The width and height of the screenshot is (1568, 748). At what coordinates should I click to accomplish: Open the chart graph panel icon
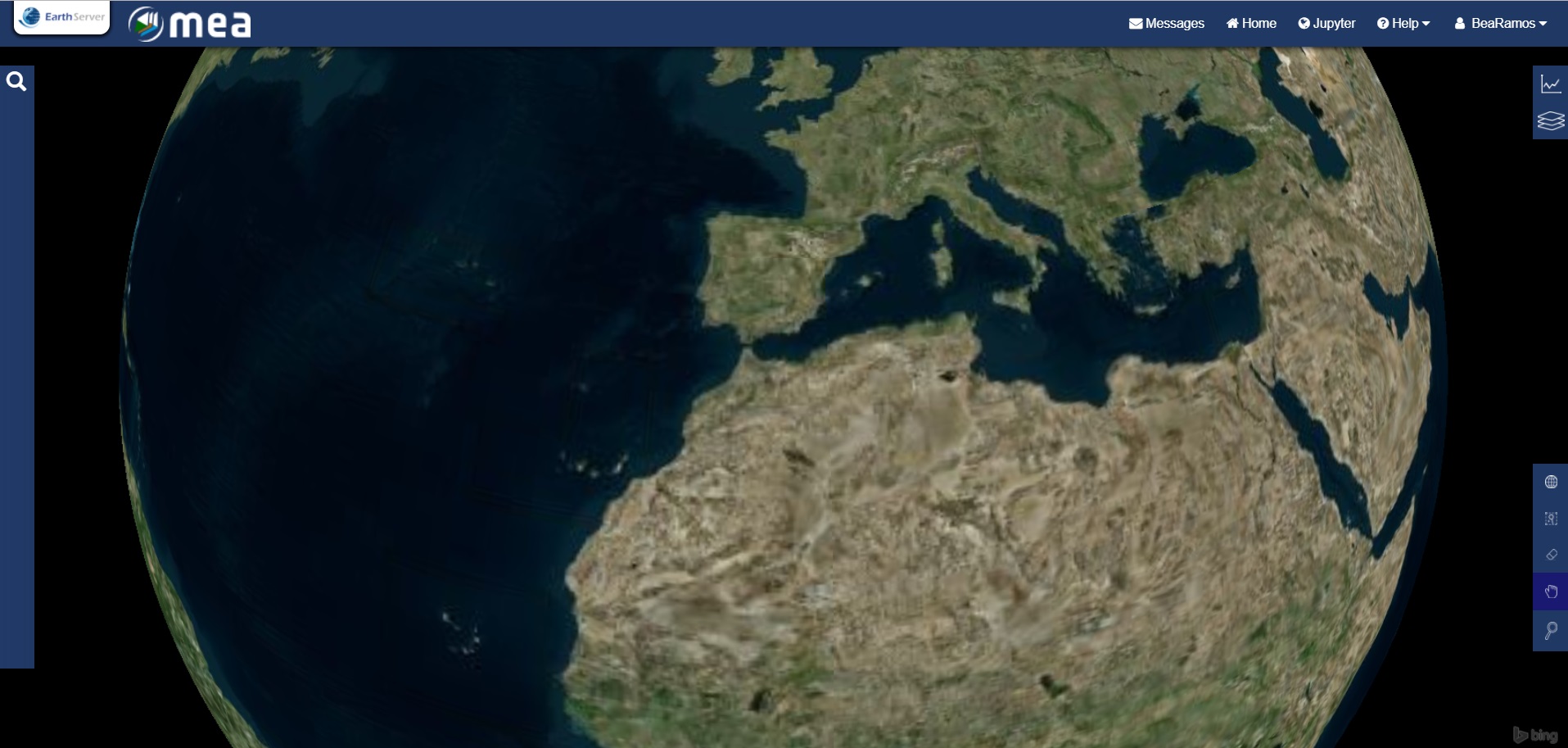(x=1550, y=84)
